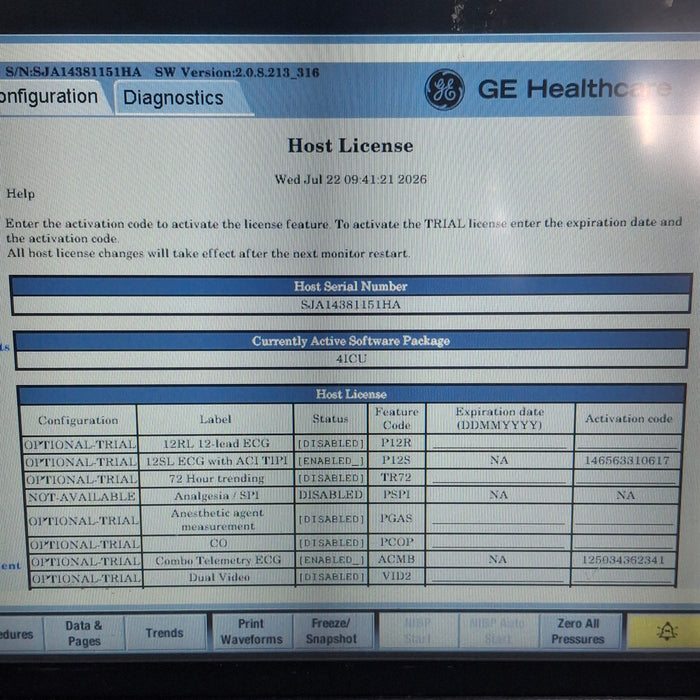Click the 12SL ECG with ACI TIPI label
The height and width of the screenshot is (700, 700).
(217, 461)
